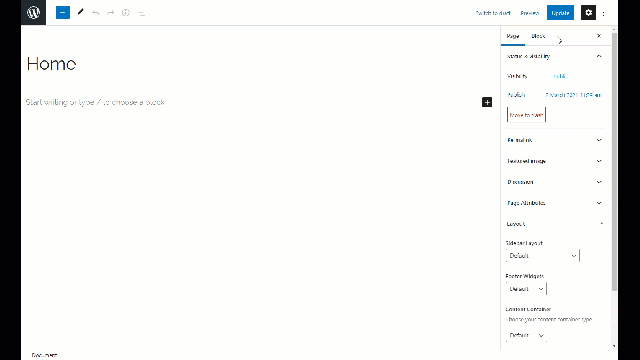The width and height of the screenshot is (640, 360).
Task: Click Switch to draft
Action: click(x=493, y=13)
